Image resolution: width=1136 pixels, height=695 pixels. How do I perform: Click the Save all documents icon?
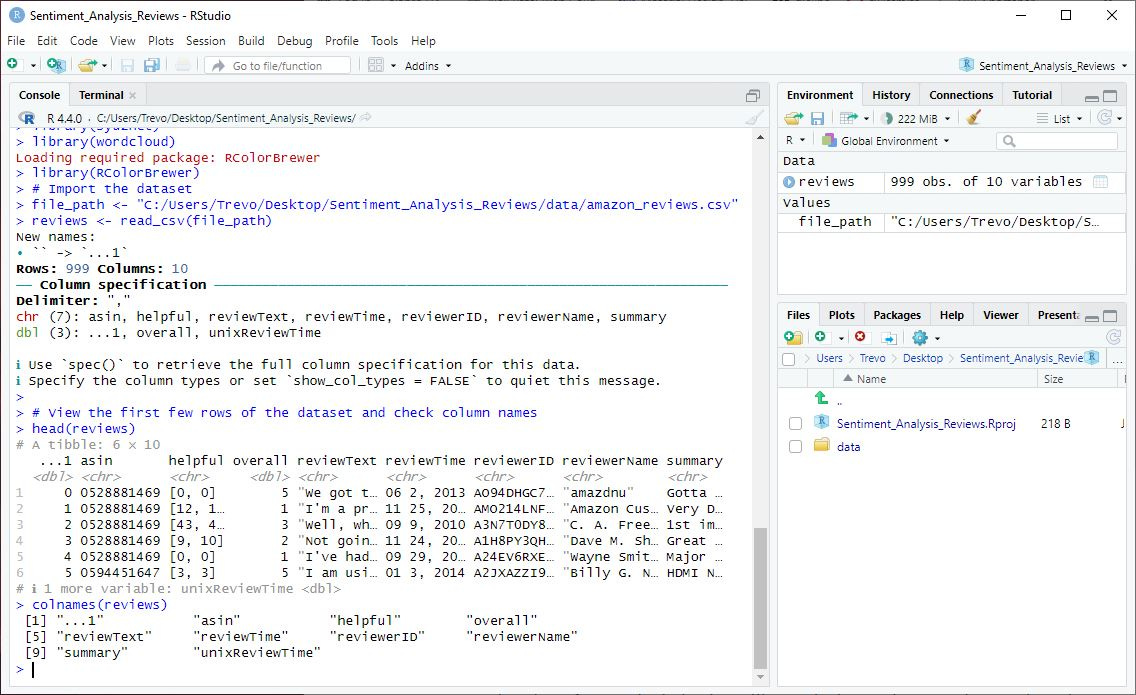click(151, 65)
